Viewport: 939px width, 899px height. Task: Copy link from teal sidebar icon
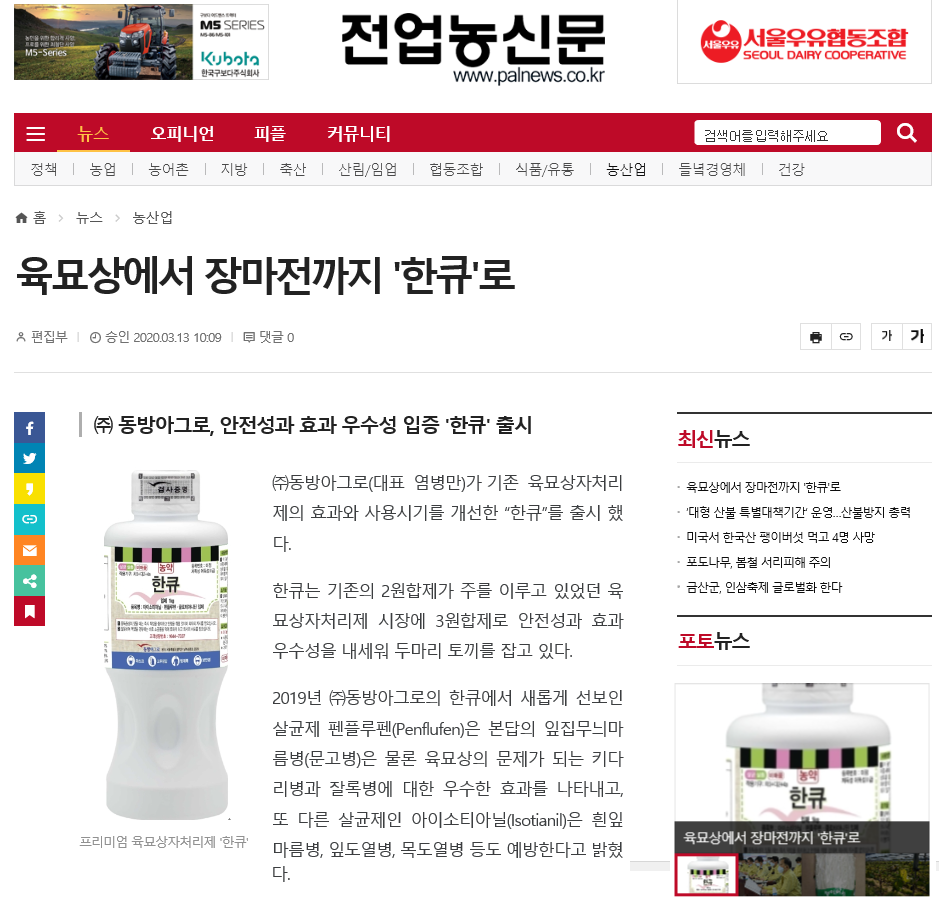[x=29, y=519]
